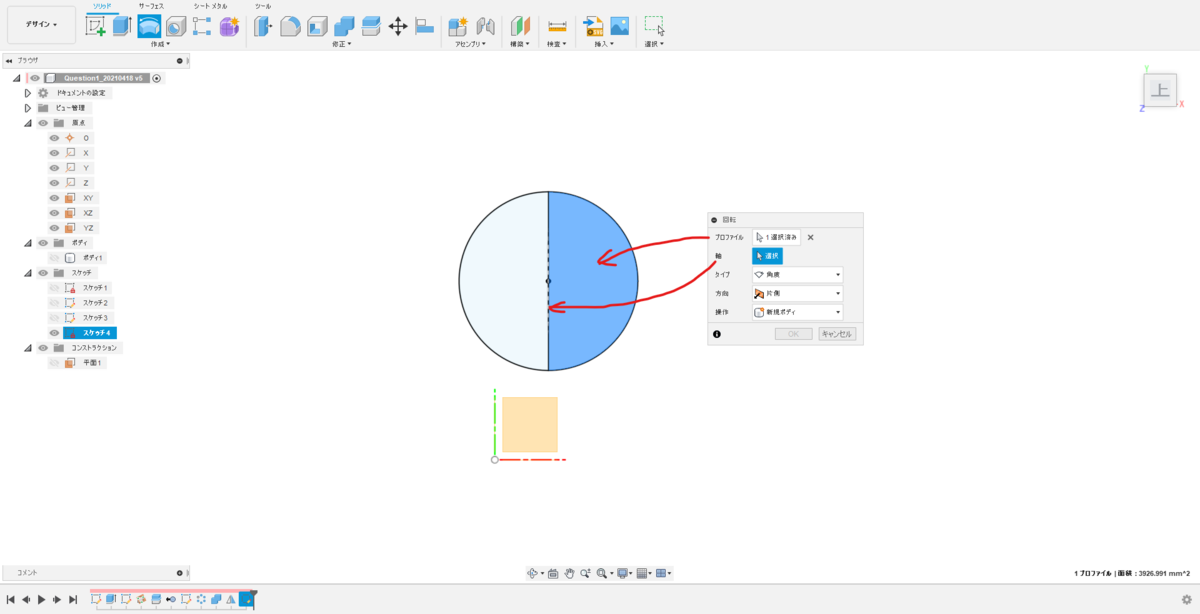
Task: Click the Look At camera icon
Action: pyautogui.click(x=553, y=573)
